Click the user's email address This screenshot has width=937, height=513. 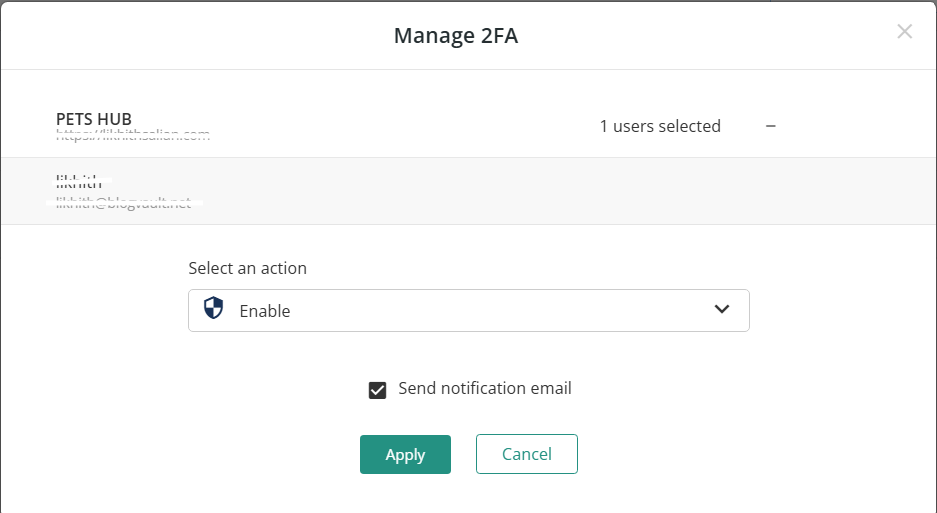(123, 203)
